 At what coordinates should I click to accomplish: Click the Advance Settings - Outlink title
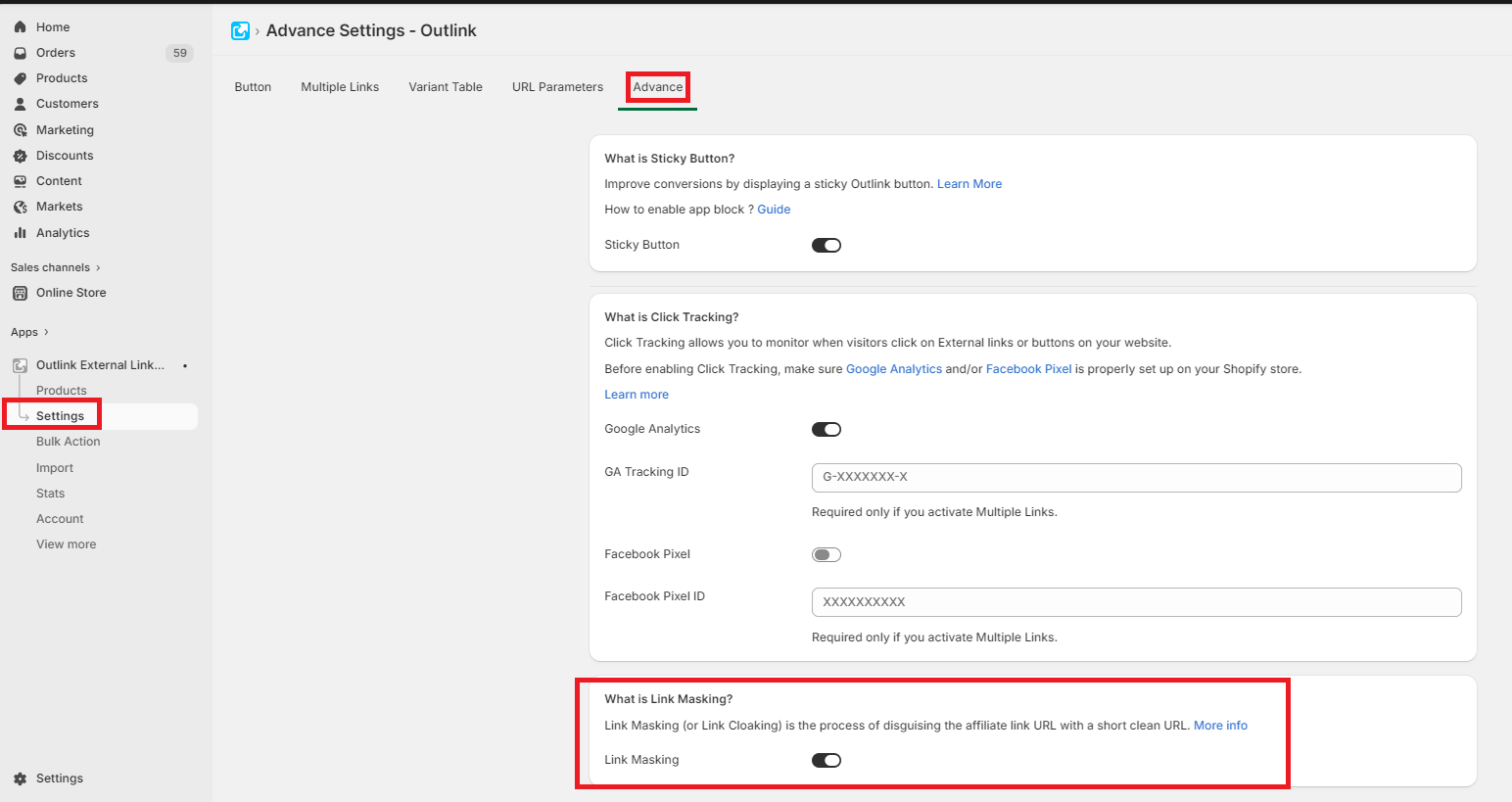[x=371, y=30]
